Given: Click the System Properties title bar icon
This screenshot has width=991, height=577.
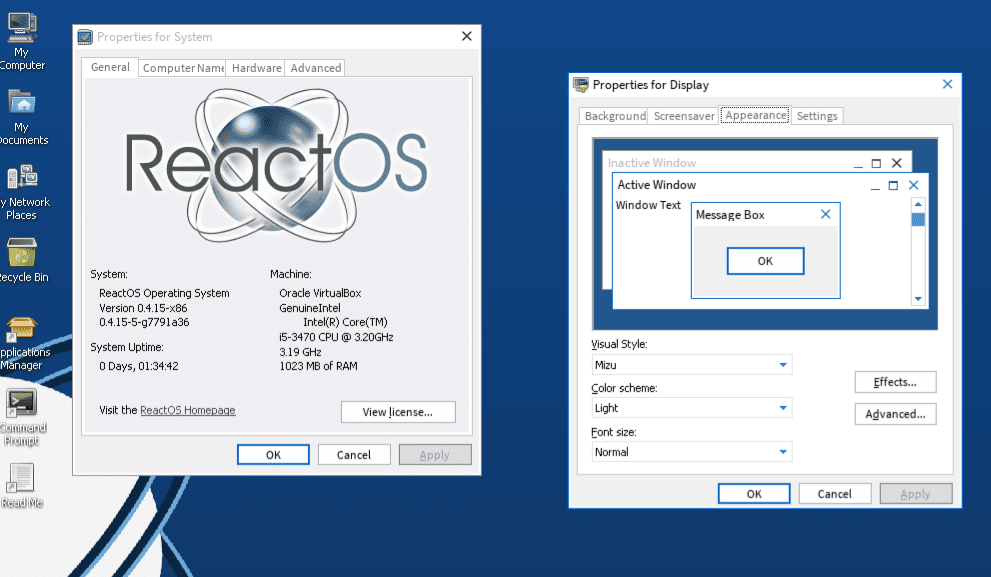Looking at the screenshot, I should point(84,36).
